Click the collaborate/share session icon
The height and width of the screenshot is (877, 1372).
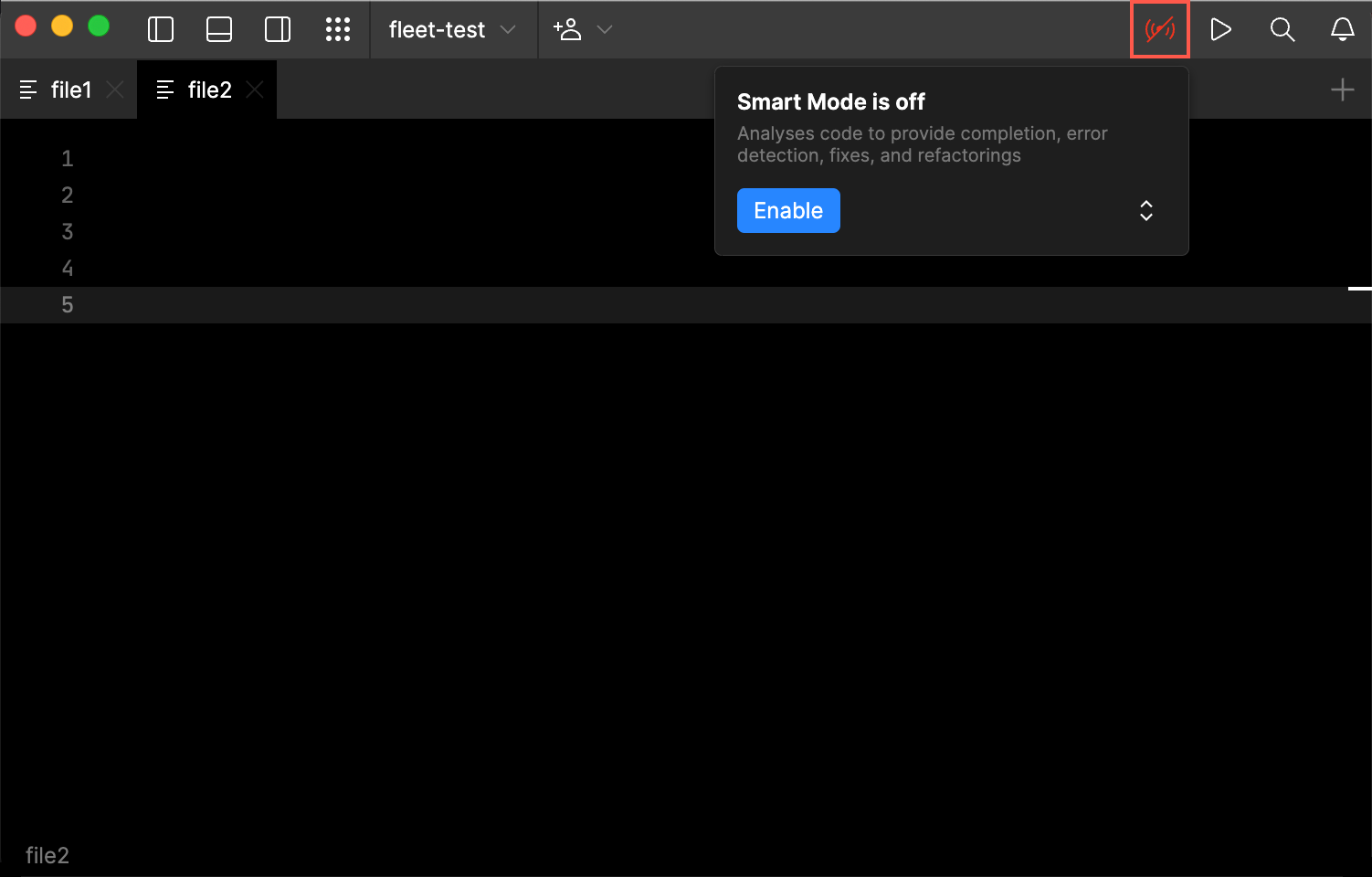[566, 29]
